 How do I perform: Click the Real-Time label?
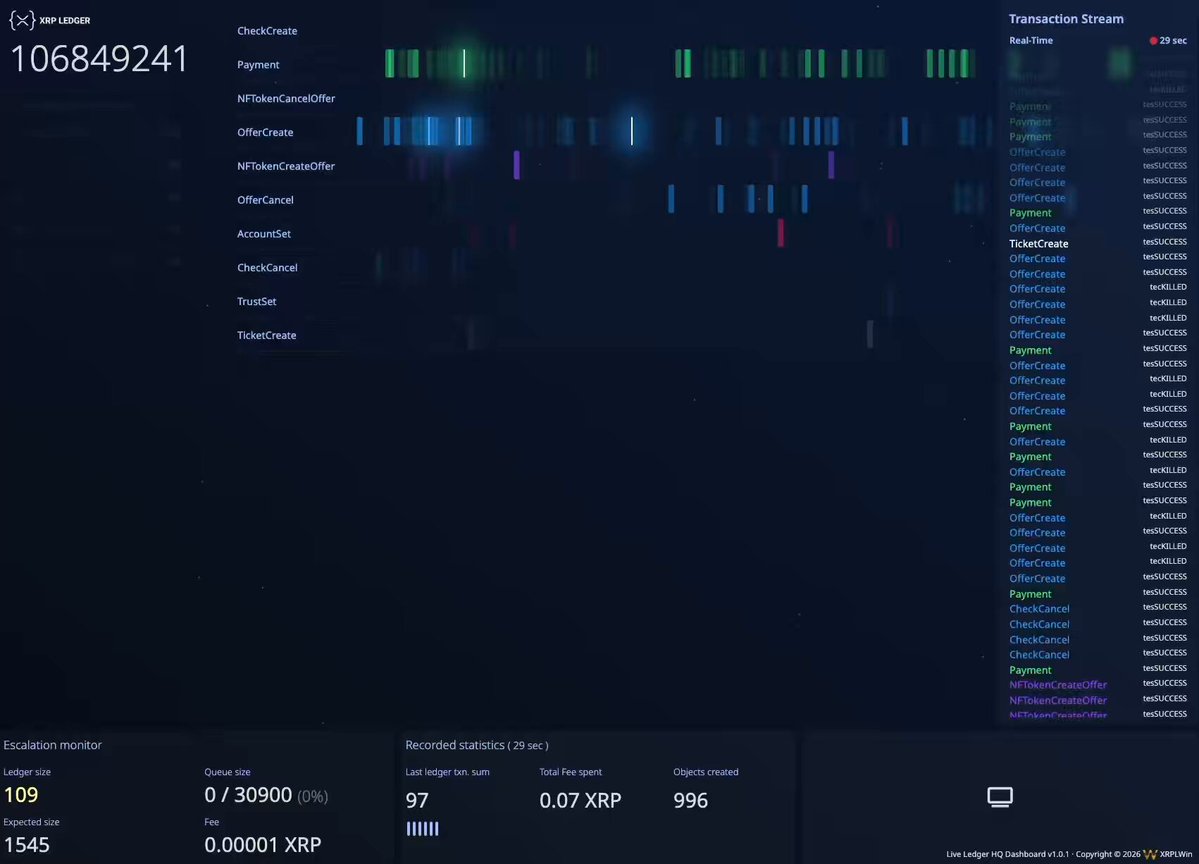click(x=1031, y=41)
